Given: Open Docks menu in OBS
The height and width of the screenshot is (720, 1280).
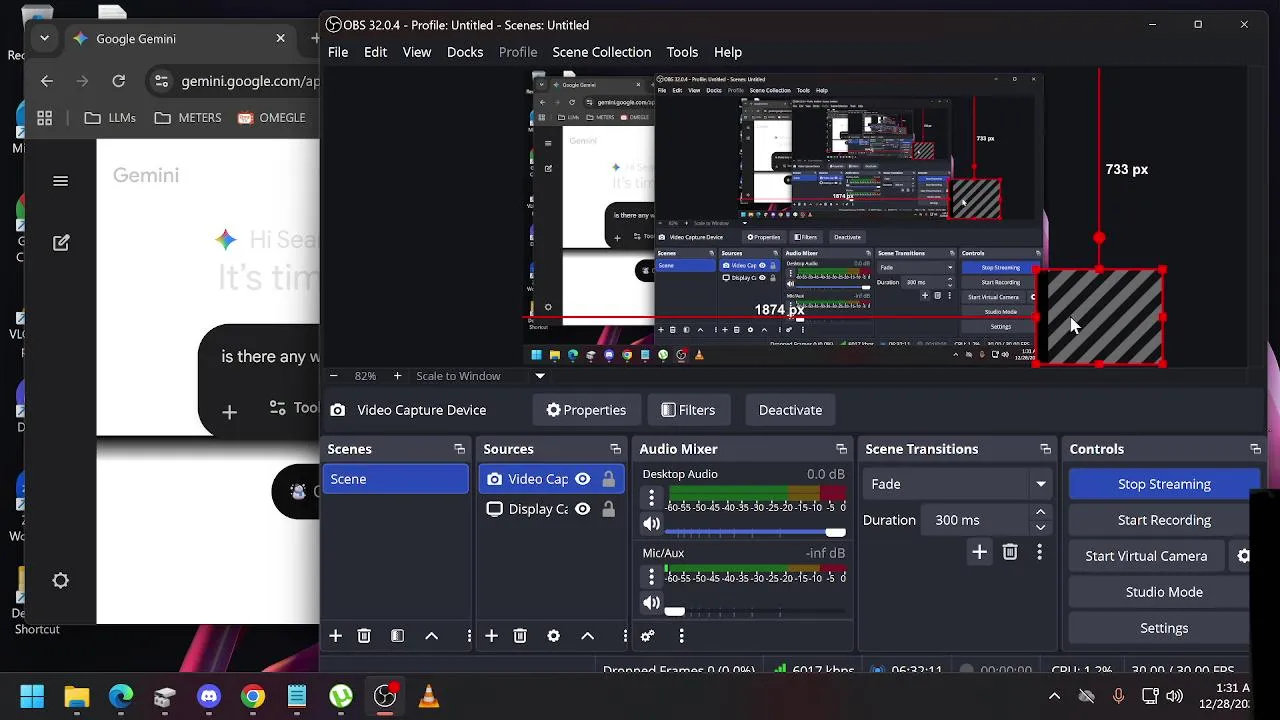Looking at the screenshot, I should tap(465, 52).
